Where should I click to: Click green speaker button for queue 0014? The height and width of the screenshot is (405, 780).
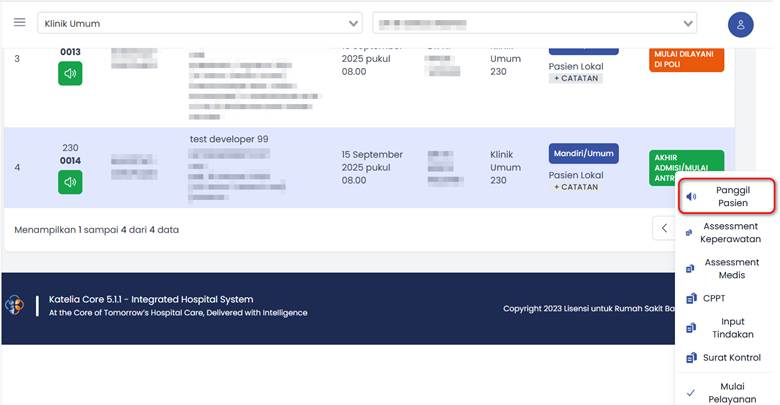[70, 181]
